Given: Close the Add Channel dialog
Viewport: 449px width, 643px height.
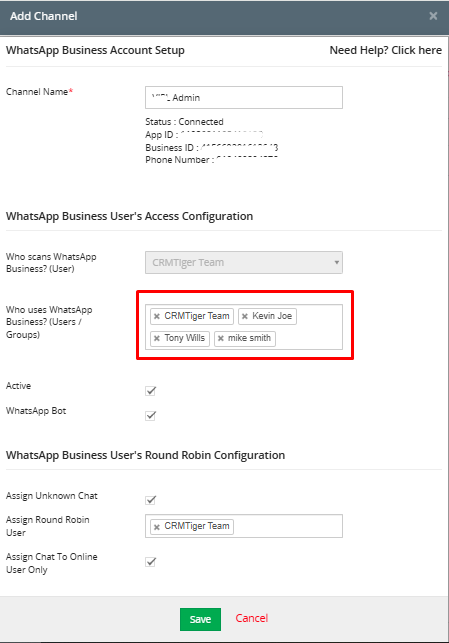Looking at the screenshot, I should pos(433,16).
